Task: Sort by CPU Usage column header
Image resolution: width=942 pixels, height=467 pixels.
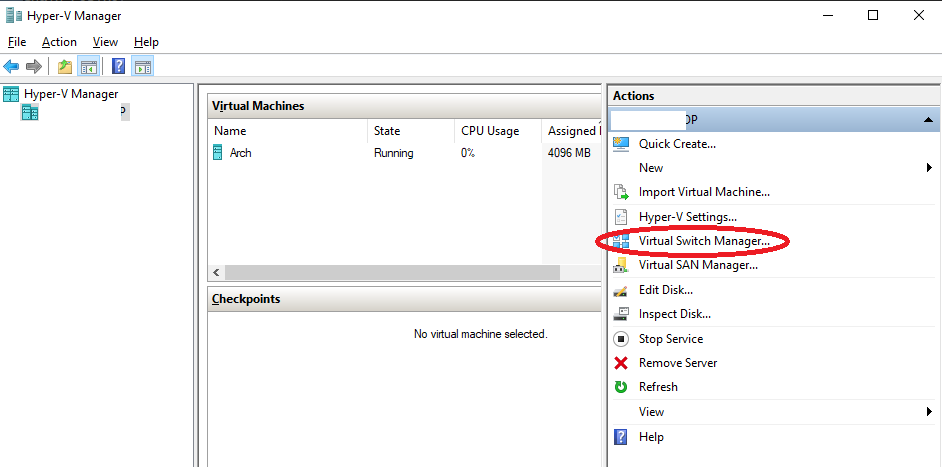Action: (x=497, y=130)
